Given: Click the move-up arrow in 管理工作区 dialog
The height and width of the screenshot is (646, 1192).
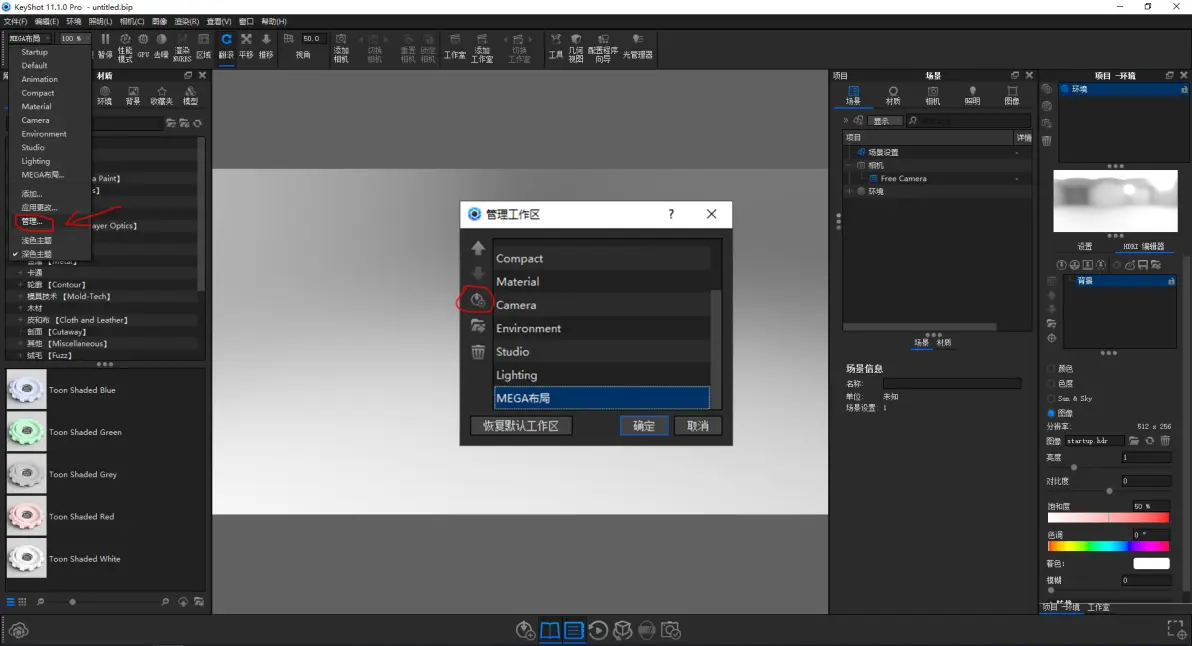Looking at the screenshot, I should point(477,248).
